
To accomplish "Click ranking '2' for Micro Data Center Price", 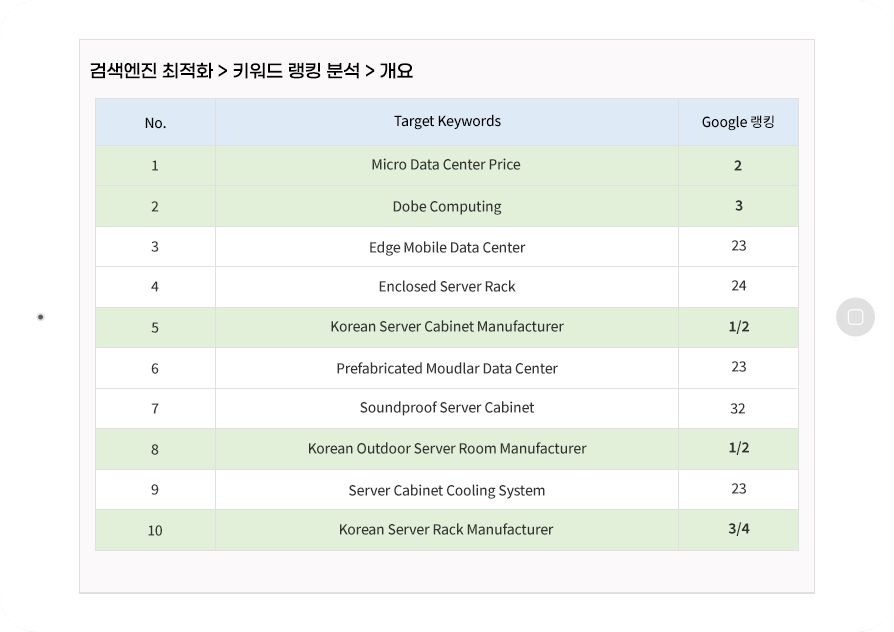I will [738, 165].
